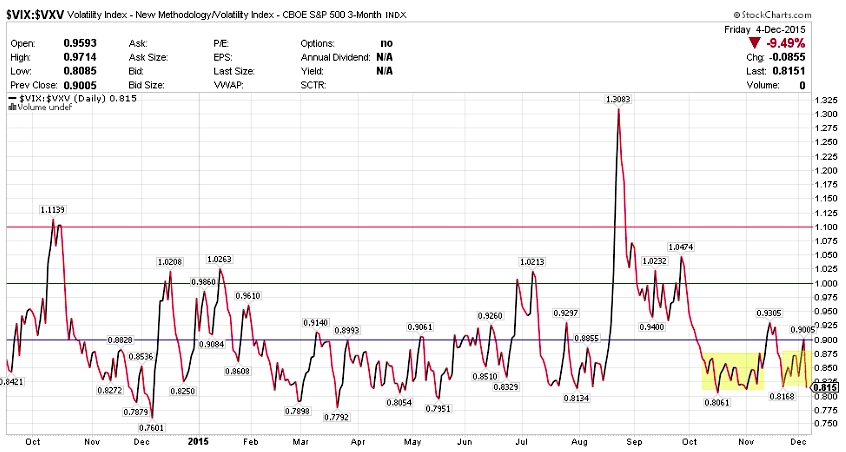The image size is (846, 452).
Task: Select the StockCharts.com copyright label
Action: 772,15
